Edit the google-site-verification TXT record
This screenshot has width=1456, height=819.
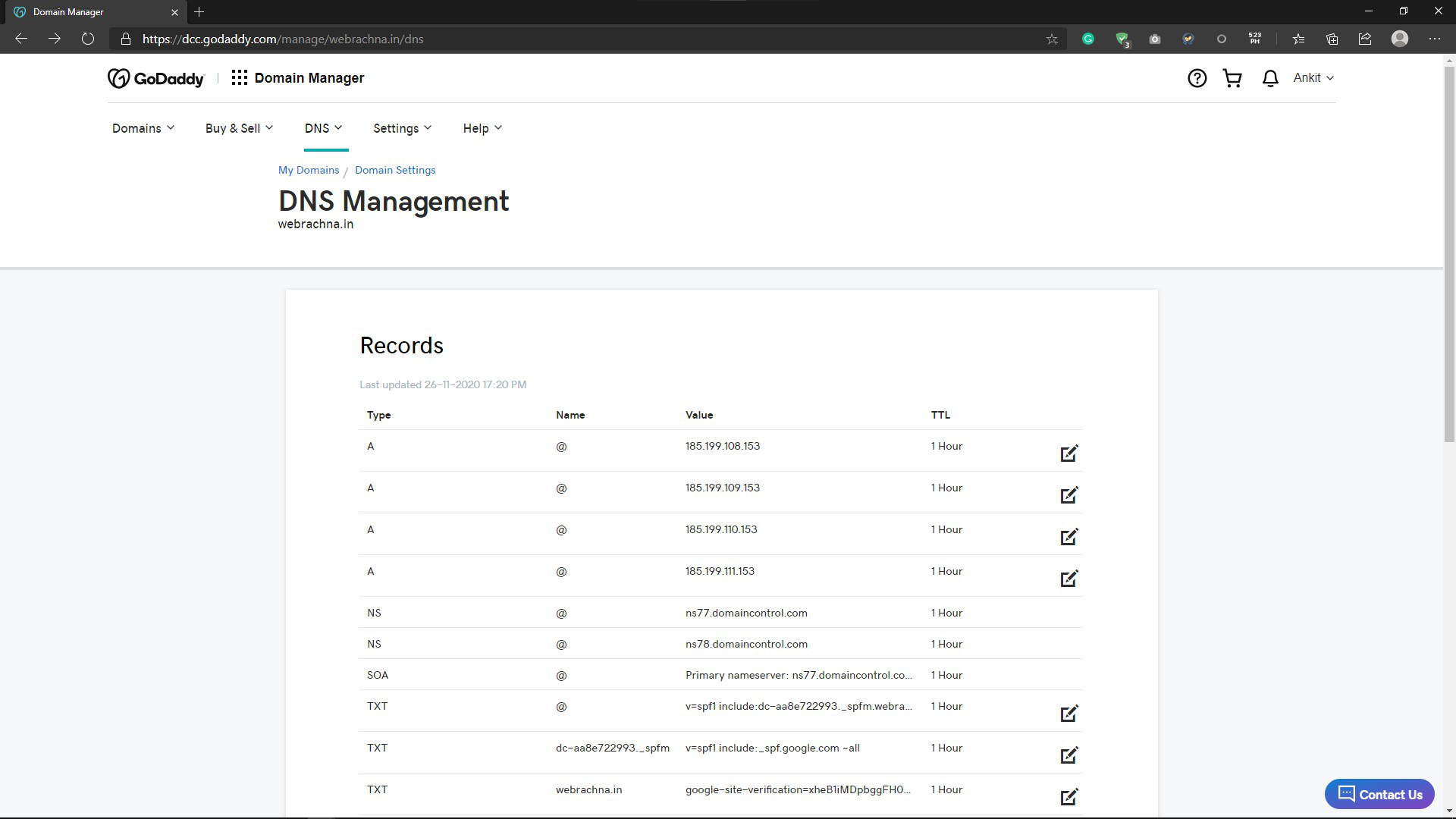click(1068, 797)
